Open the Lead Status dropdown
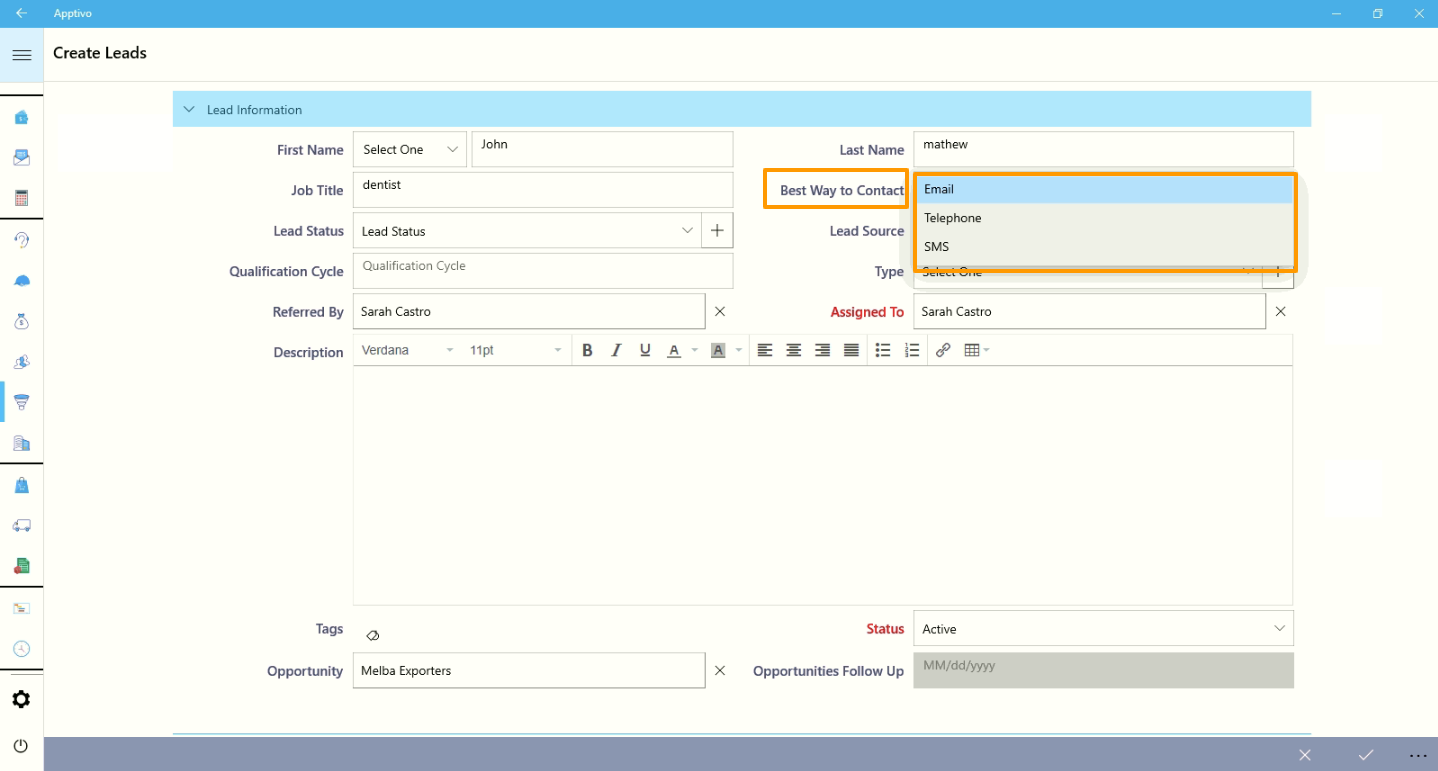 click(x=527, y=231)
